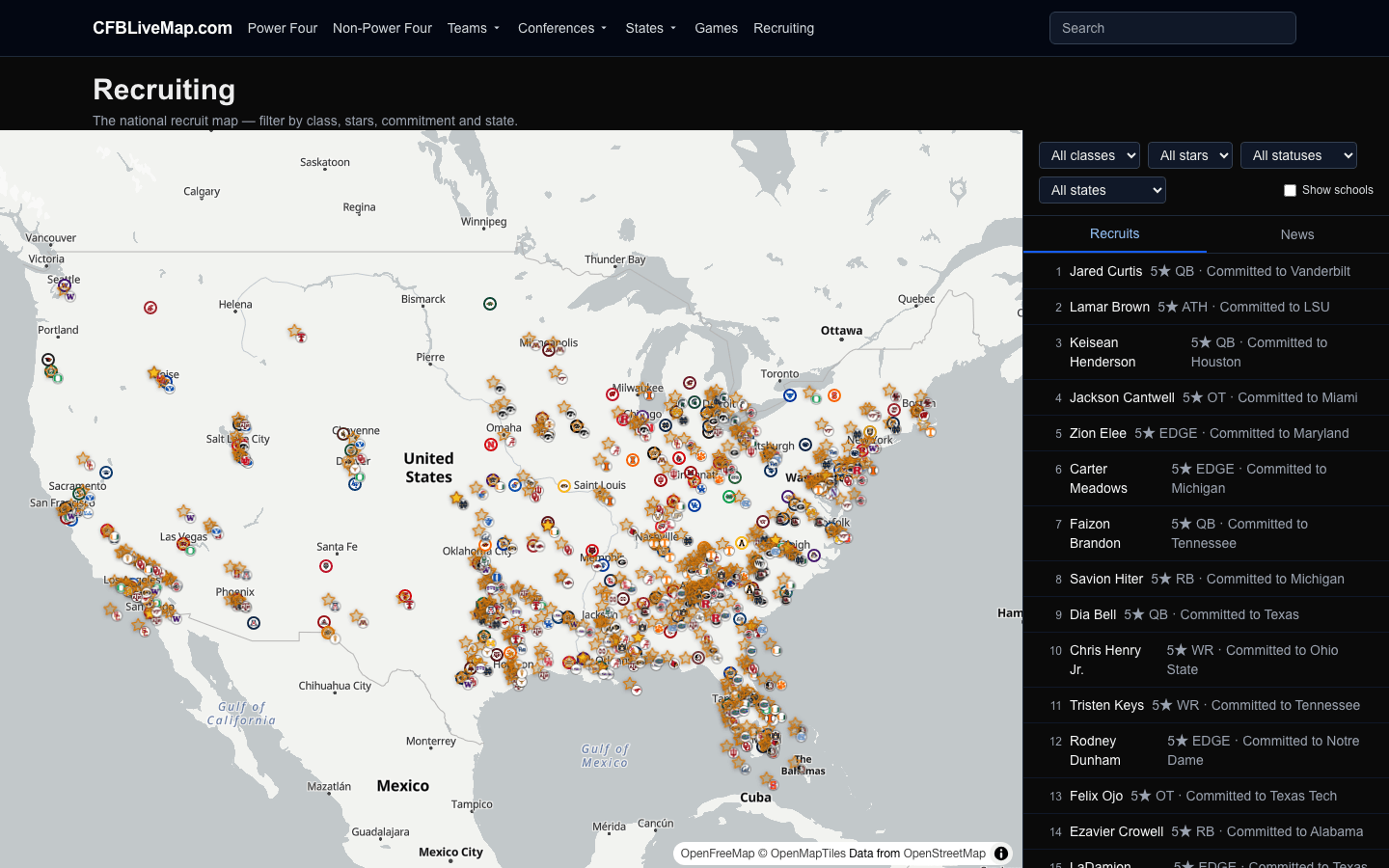Open the OpenStreetMap attribution link
This screenshot has height=868, width=1389.
point(944,854)
